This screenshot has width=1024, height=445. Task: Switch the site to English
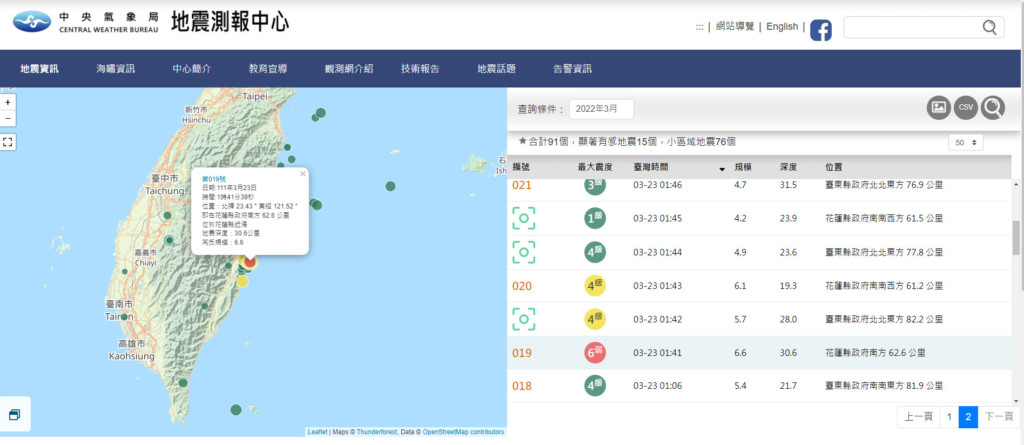pyautogui.click(x=782, y=27)
